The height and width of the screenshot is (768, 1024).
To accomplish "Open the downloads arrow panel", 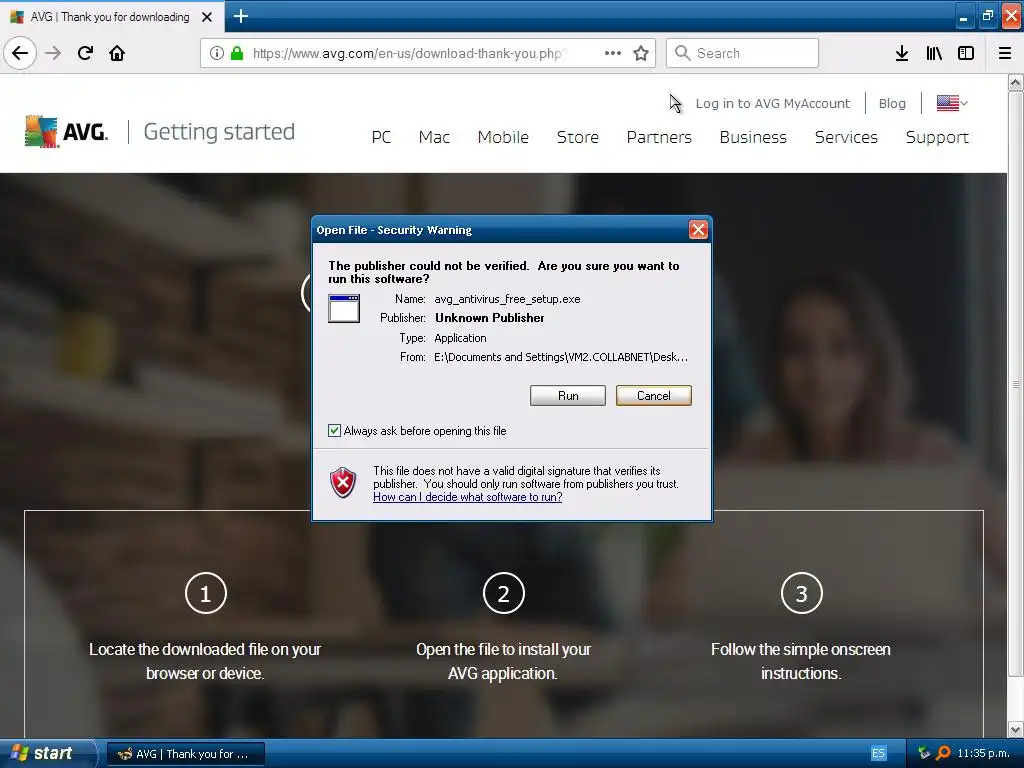I will [x=902, y=53].
